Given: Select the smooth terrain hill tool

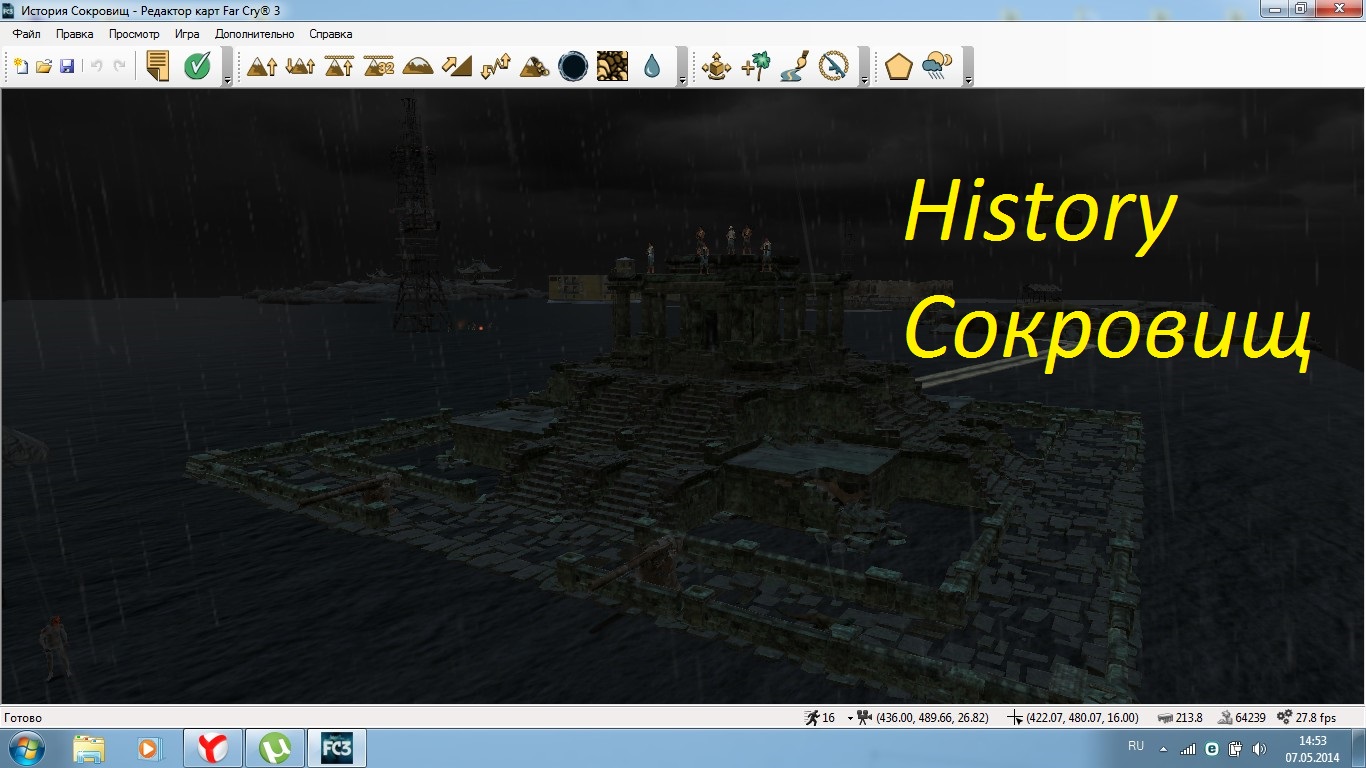Looking at the screenshot, I should click(417, 66).
